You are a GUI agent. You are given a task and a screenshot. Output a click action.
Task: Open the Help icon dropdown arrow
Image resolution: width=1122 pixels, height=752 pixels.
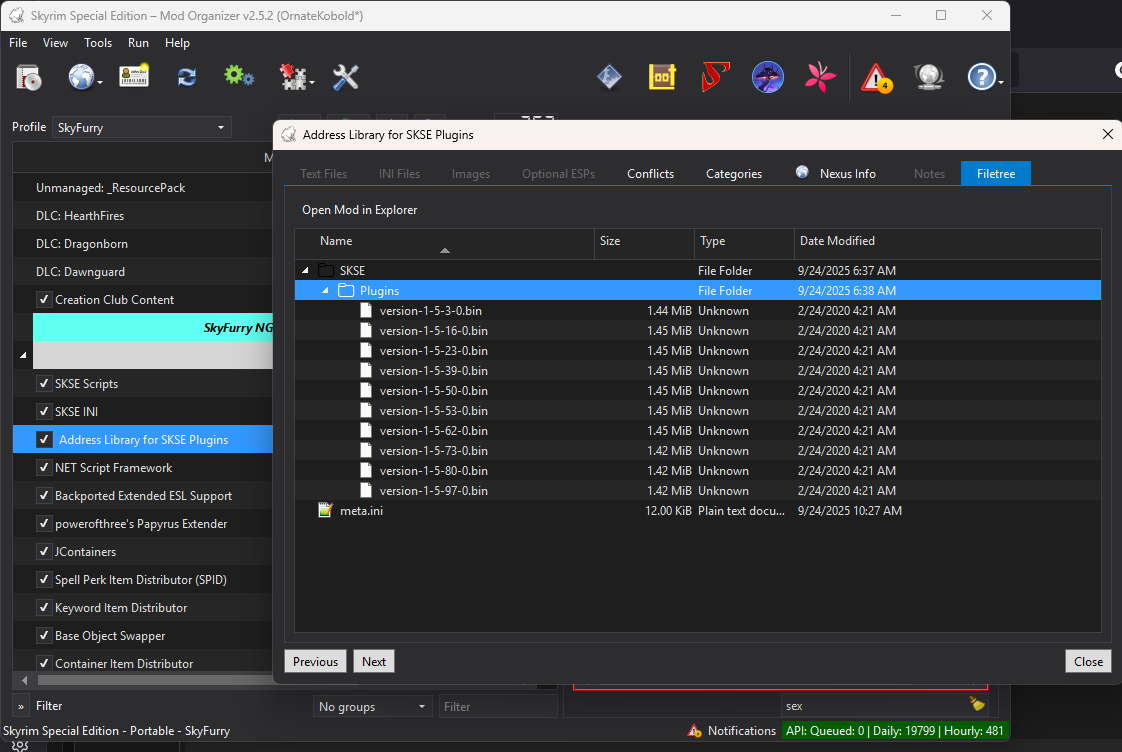[1000, 83]
